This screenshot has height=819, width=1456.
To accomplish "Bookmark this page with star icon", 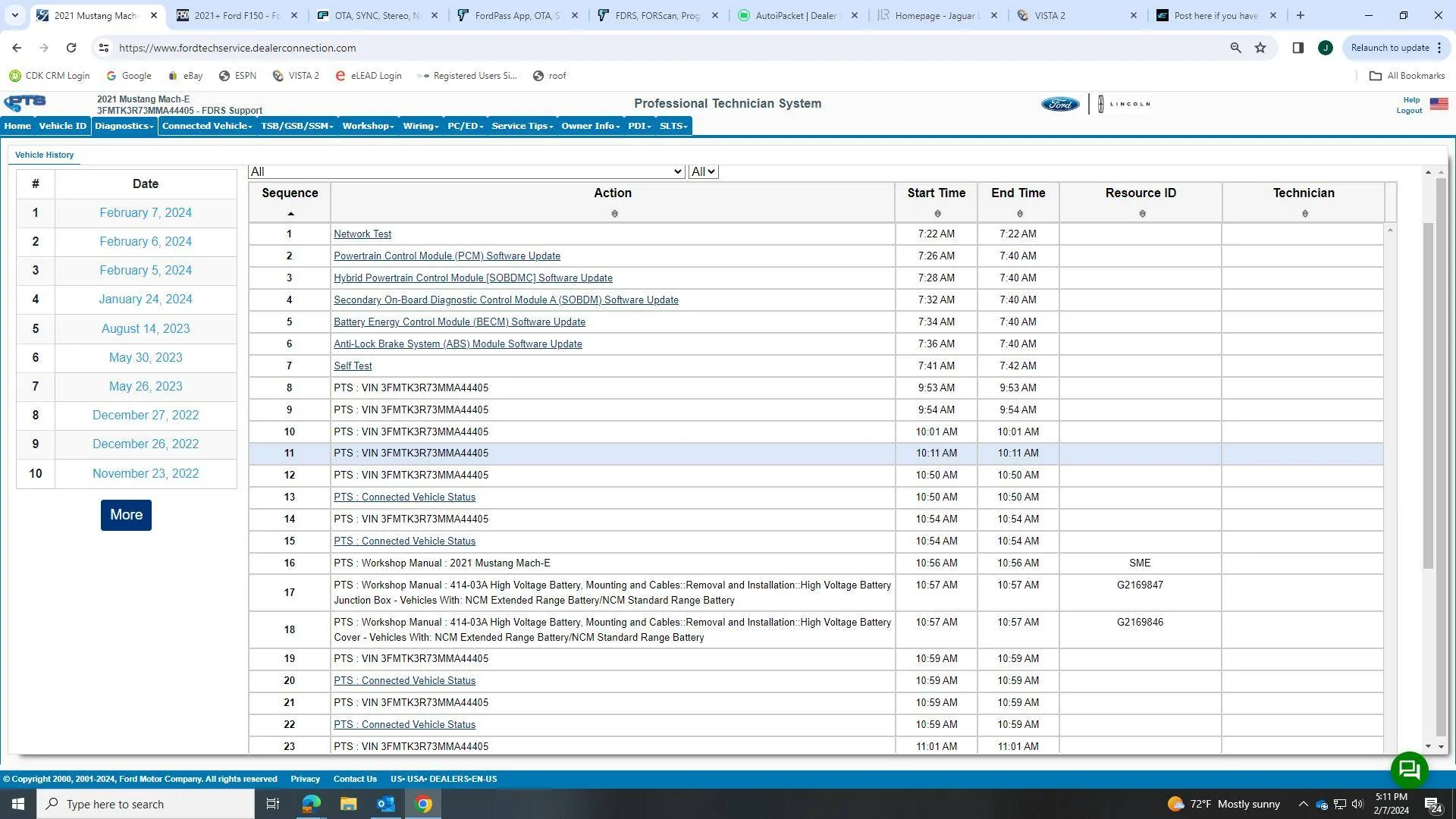I will pos(1260,48).
